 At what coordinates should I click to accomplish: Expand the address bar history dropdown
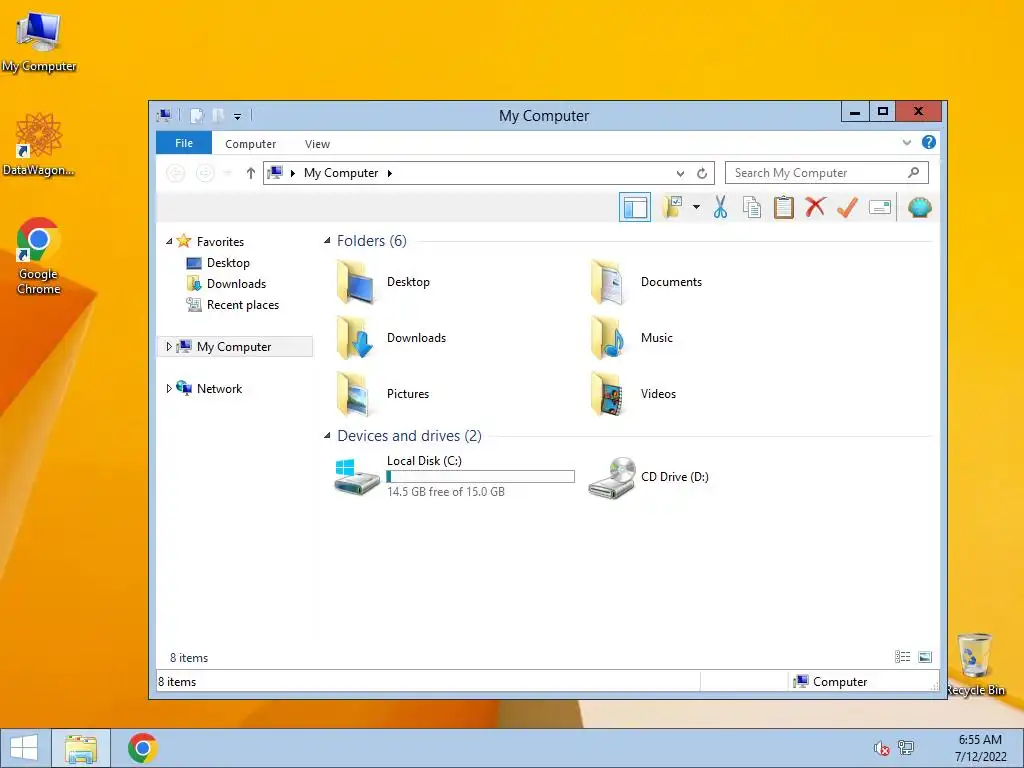(x=680, y=173)
